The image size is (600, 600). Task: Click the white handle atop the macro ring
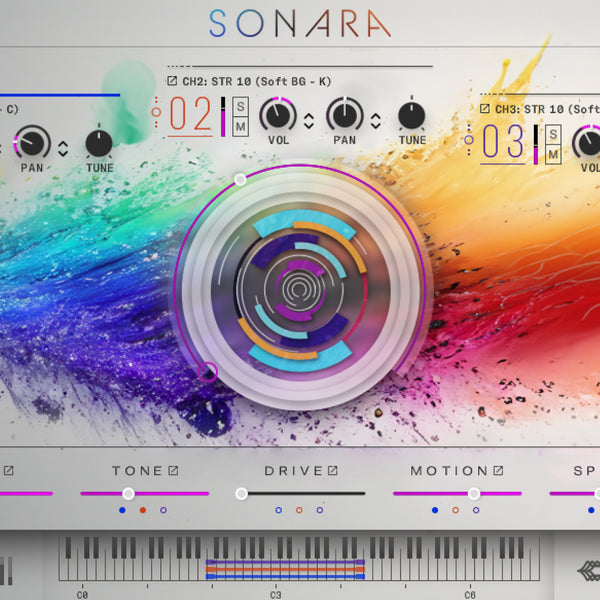point(240,179)
